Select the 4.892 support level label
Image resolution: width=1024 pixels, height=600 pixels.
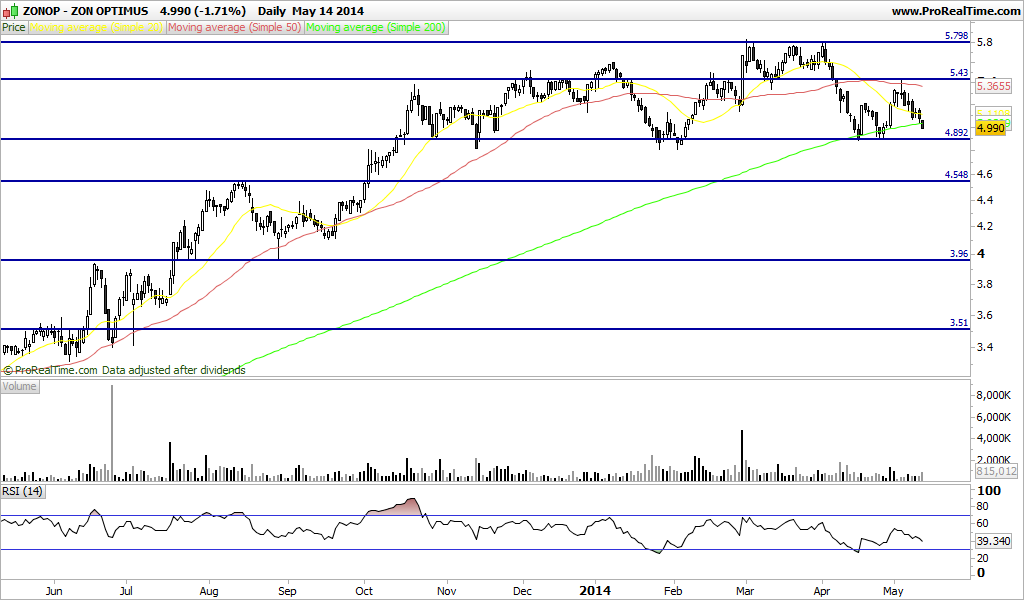click(957, 133)
